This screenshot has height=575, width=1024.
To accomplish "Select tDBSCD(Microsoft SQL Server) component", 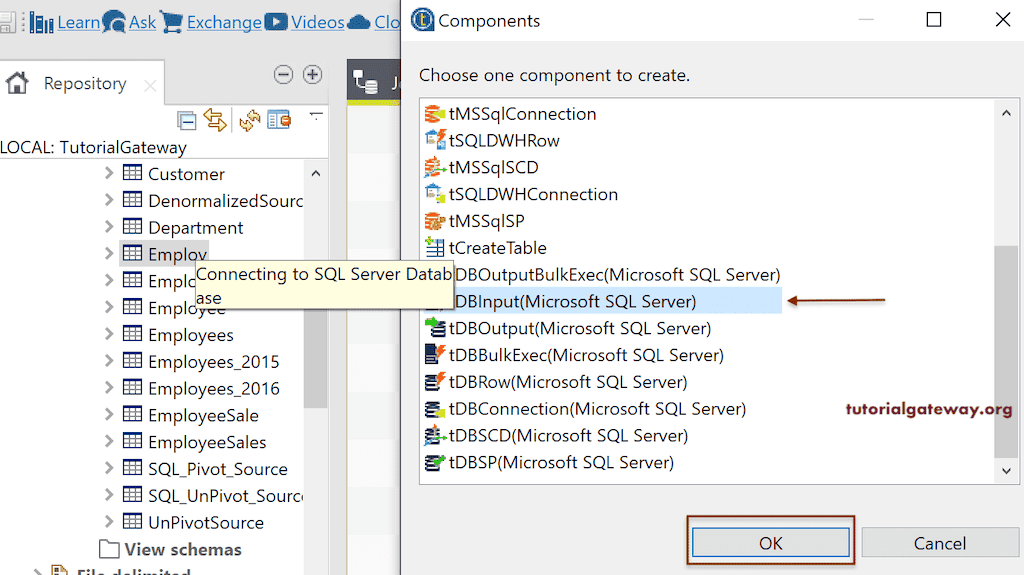I will tap(568, 435).
